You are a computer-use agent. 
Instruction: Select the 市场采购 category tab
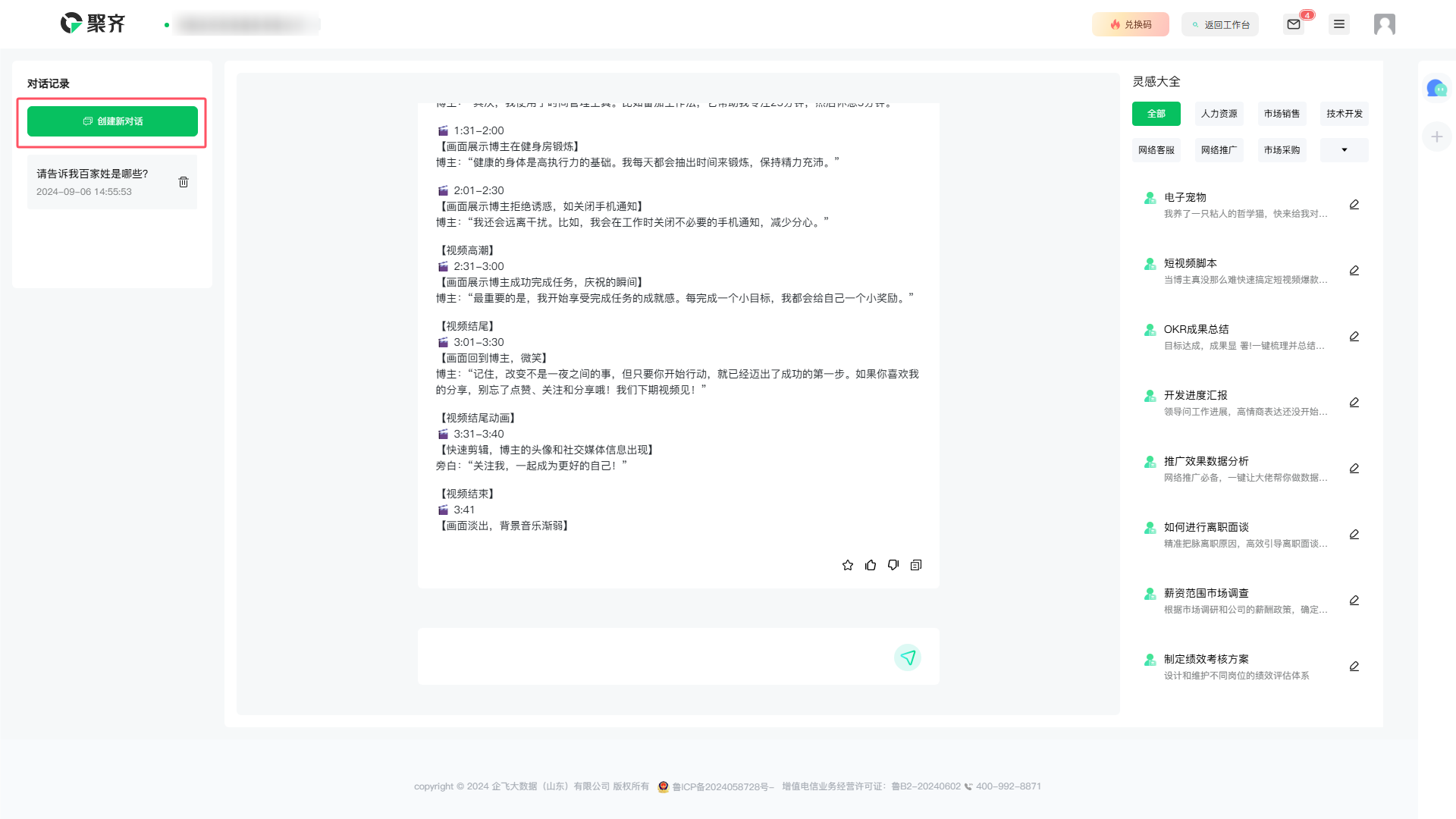pyautogui.click(x=1282, y=150)
